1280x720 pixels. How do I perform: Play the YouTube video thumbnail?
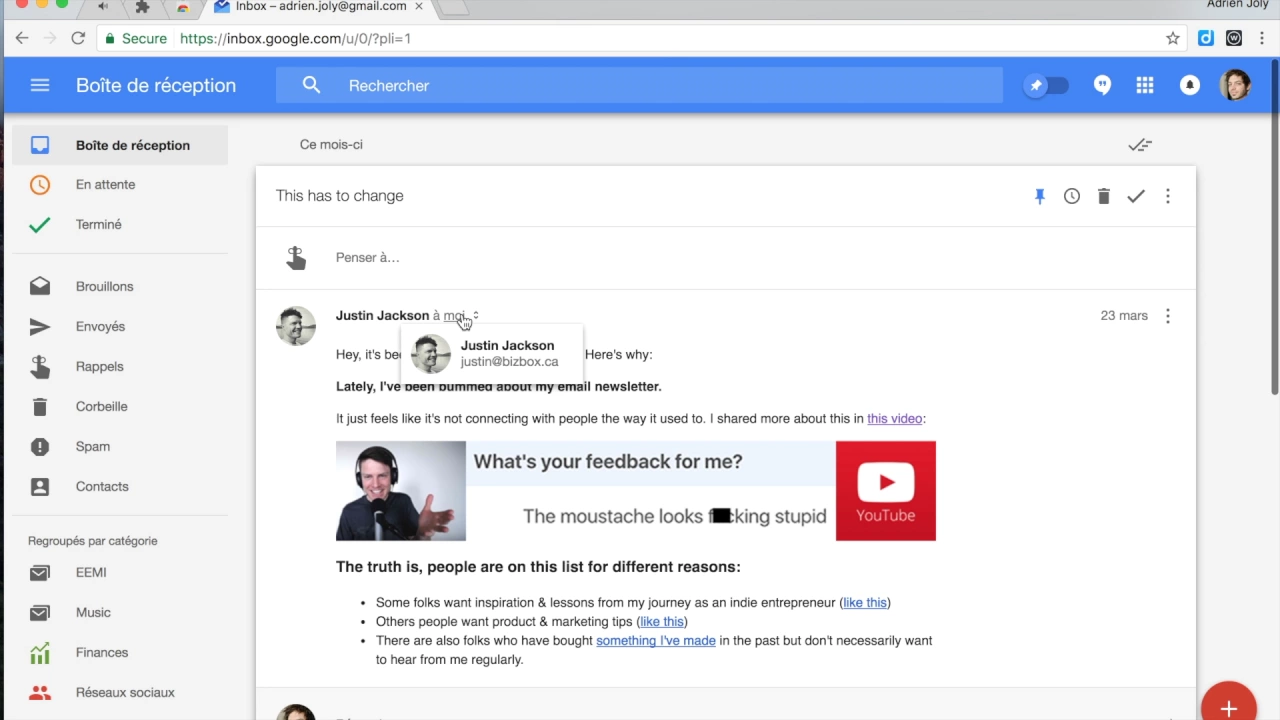click(x=886, y=491)
